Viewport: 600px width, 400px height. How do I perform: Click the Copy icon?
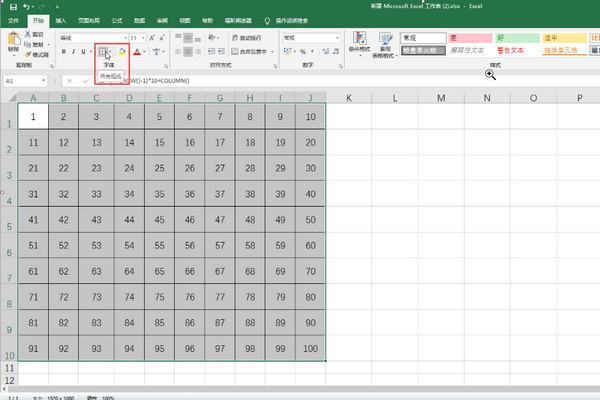tap(28, 44)
